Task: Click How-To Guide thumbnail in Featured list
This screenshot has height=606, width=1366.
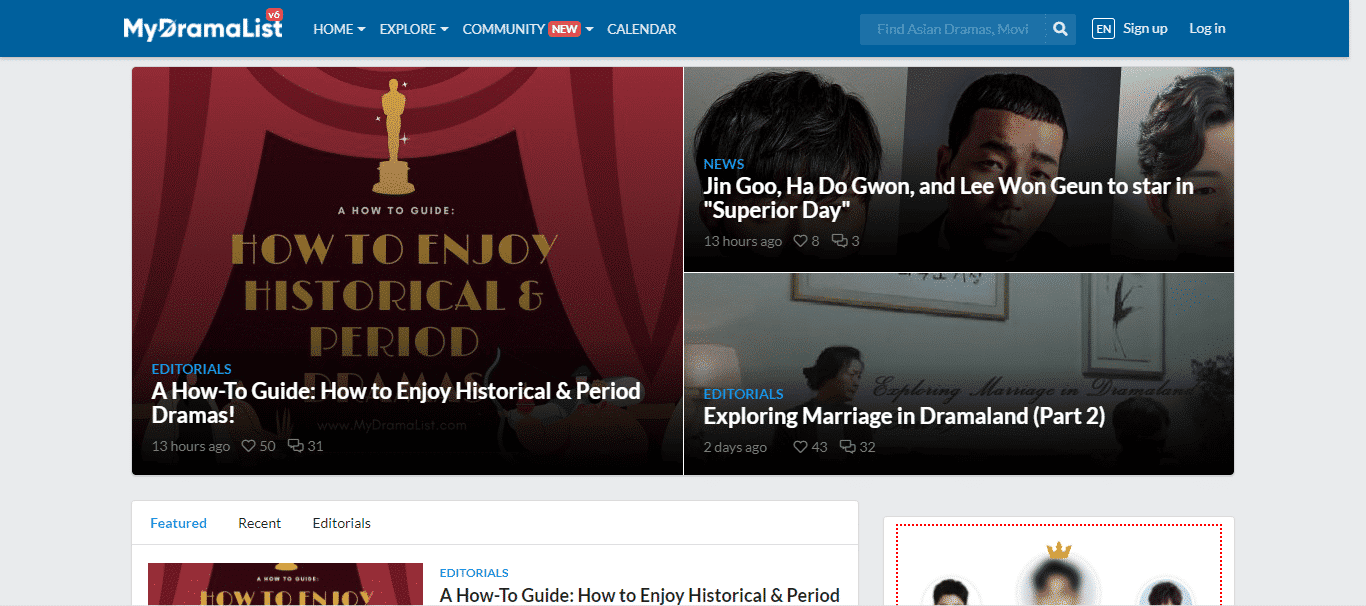Action: pyautogui.click(x=285, y=584)
